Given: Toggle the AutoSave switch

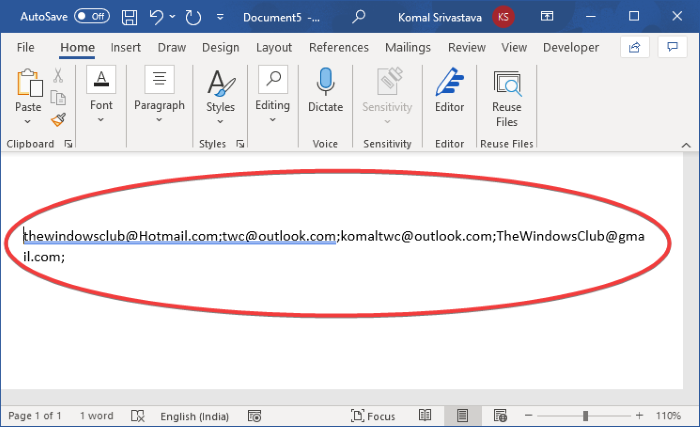Looking at the screenshot, I should click(92, 17).
